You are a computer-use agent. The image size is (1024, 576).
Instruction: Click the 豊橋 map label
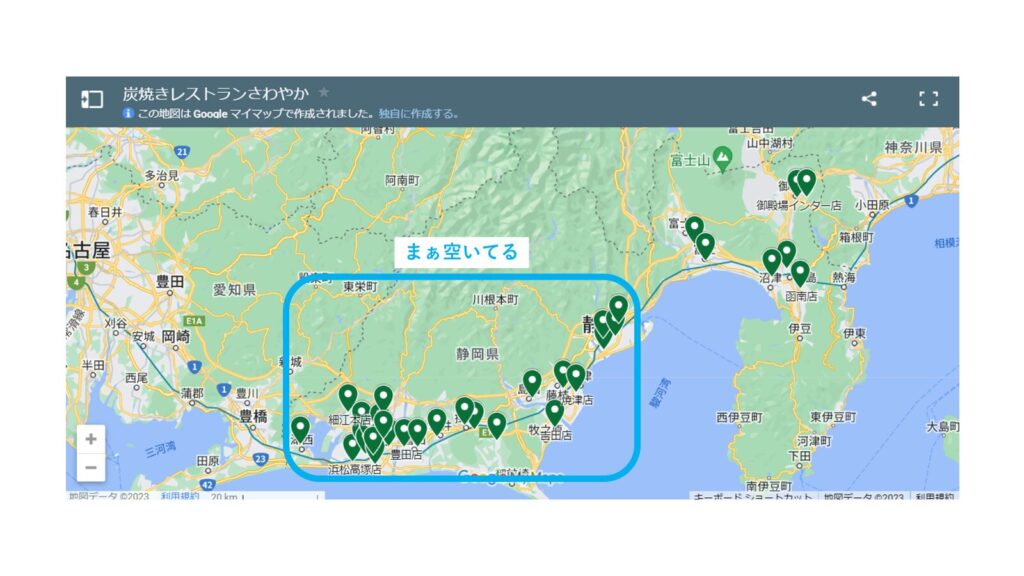point(253,416)
